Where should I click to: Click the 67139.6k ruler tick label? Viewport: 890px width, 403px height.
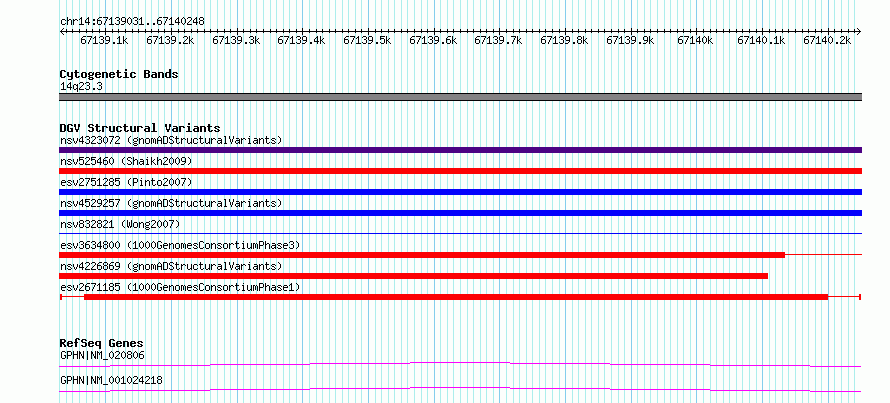click(x=433, y=40)
